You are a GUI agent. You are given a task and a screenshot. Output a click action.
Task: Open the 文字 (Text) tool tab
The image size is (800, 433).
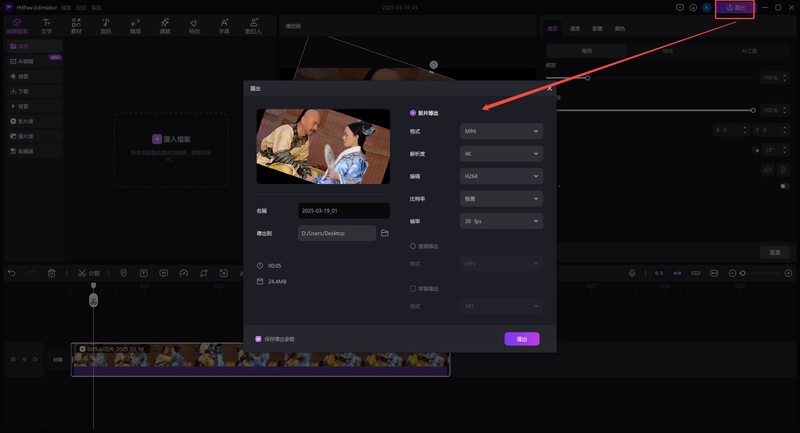[x=46, y=25]
